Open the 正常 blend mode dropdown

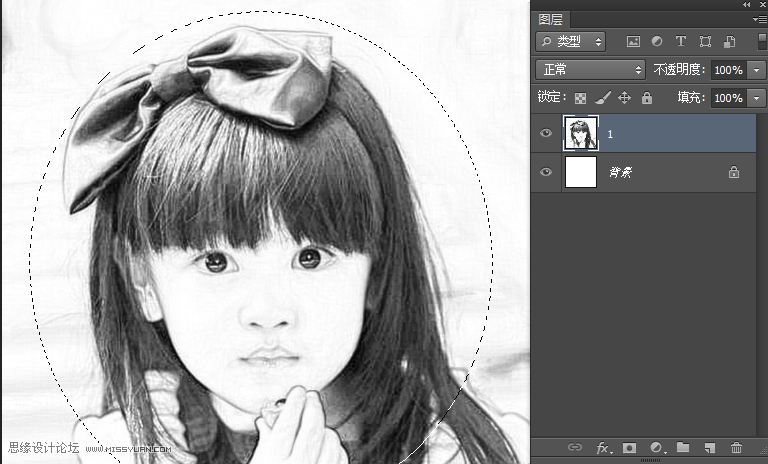(591, 70)
